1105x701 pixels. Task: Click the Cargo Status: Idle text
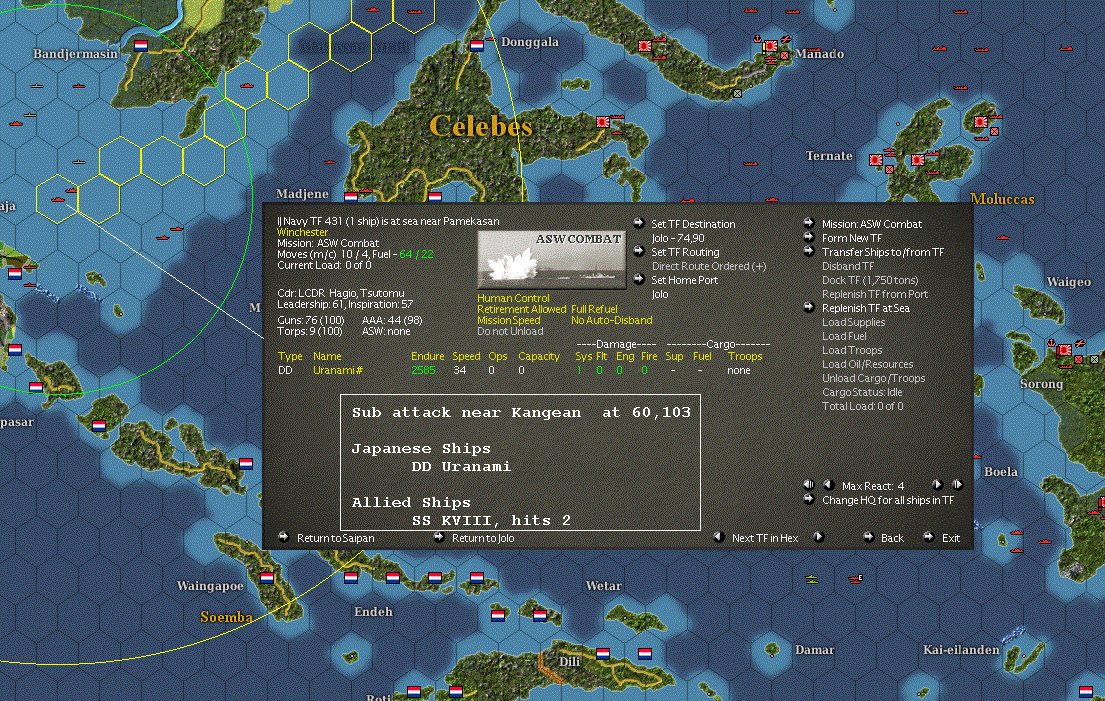pyautogui.click(x=862, y=392)
